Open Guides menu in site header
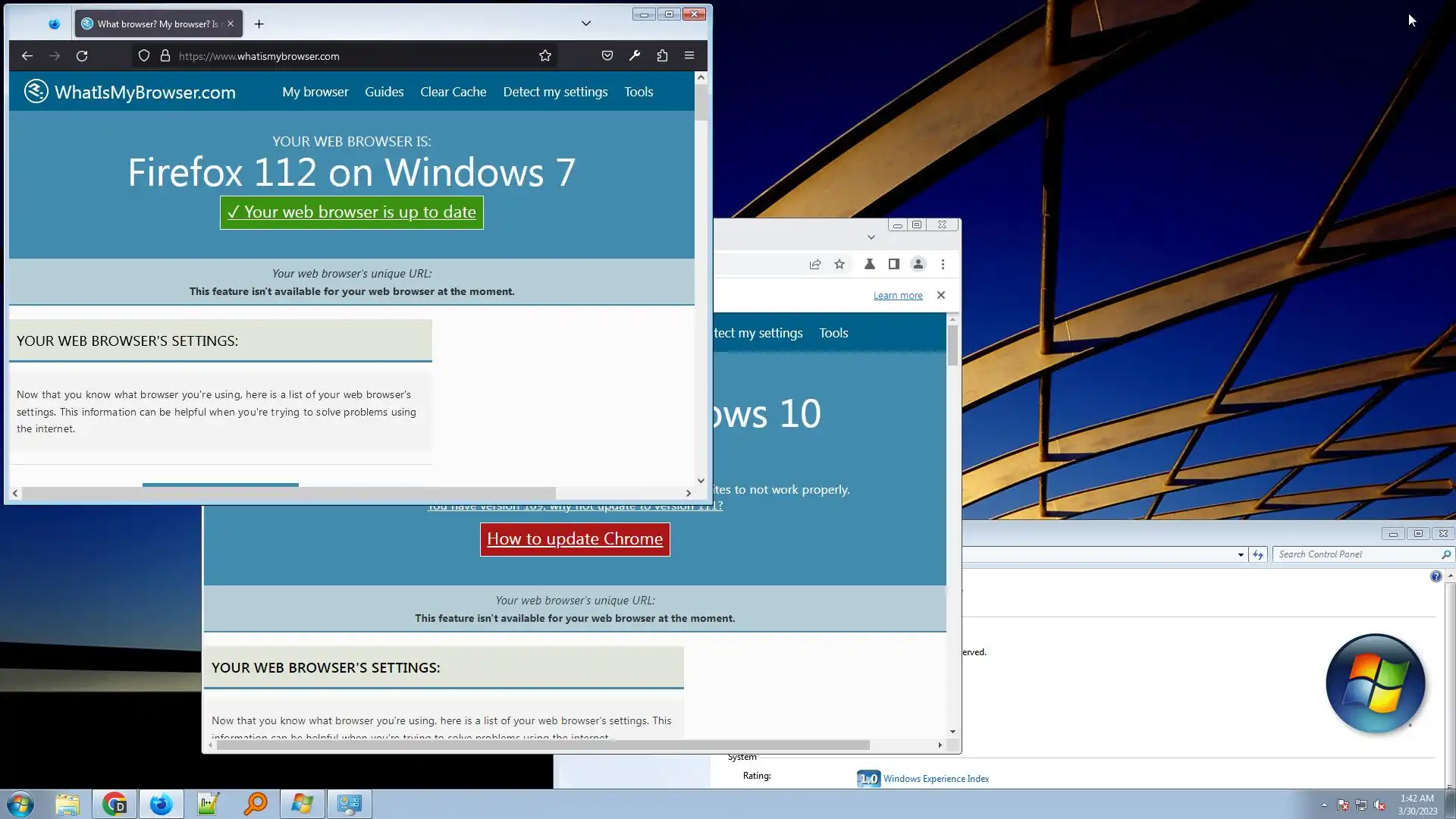 (x=384, y=92)
